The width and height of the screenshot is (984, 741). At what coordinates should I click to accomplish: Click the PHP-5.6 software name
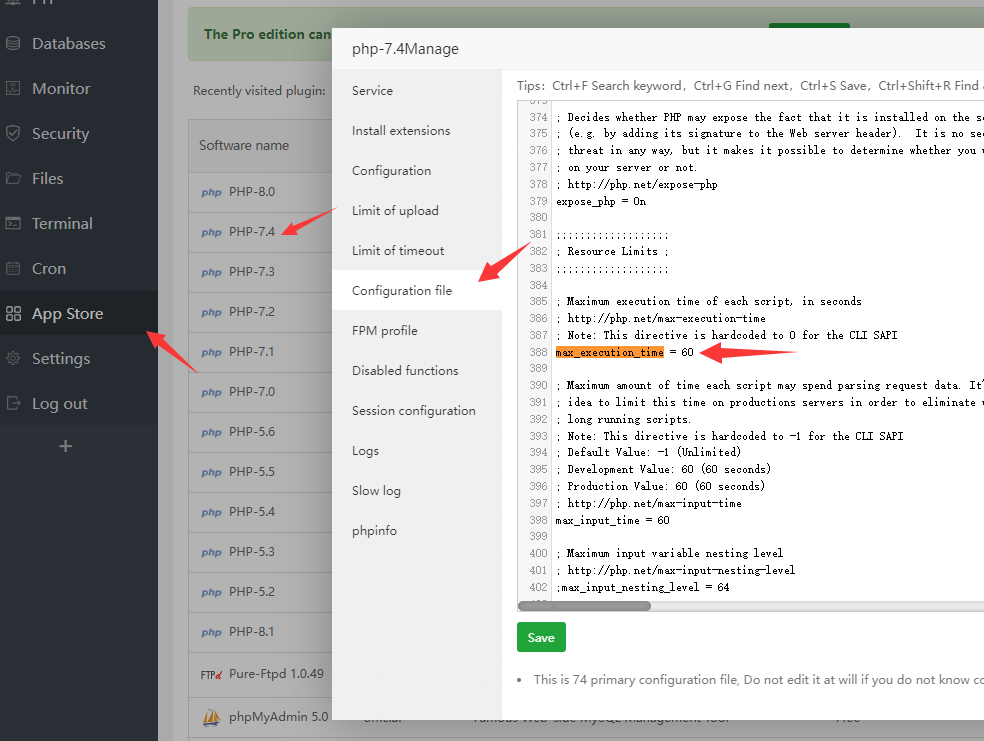[x=252, y=432]
